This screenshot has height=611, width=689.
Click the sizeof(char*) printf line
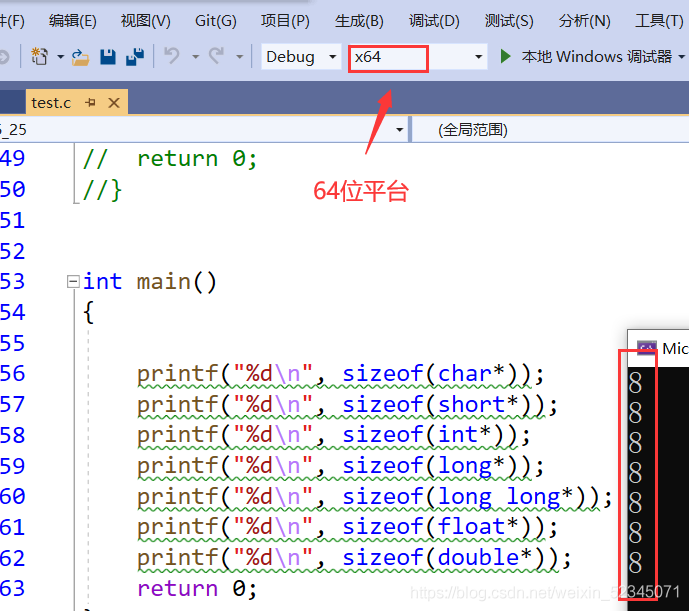341,374
